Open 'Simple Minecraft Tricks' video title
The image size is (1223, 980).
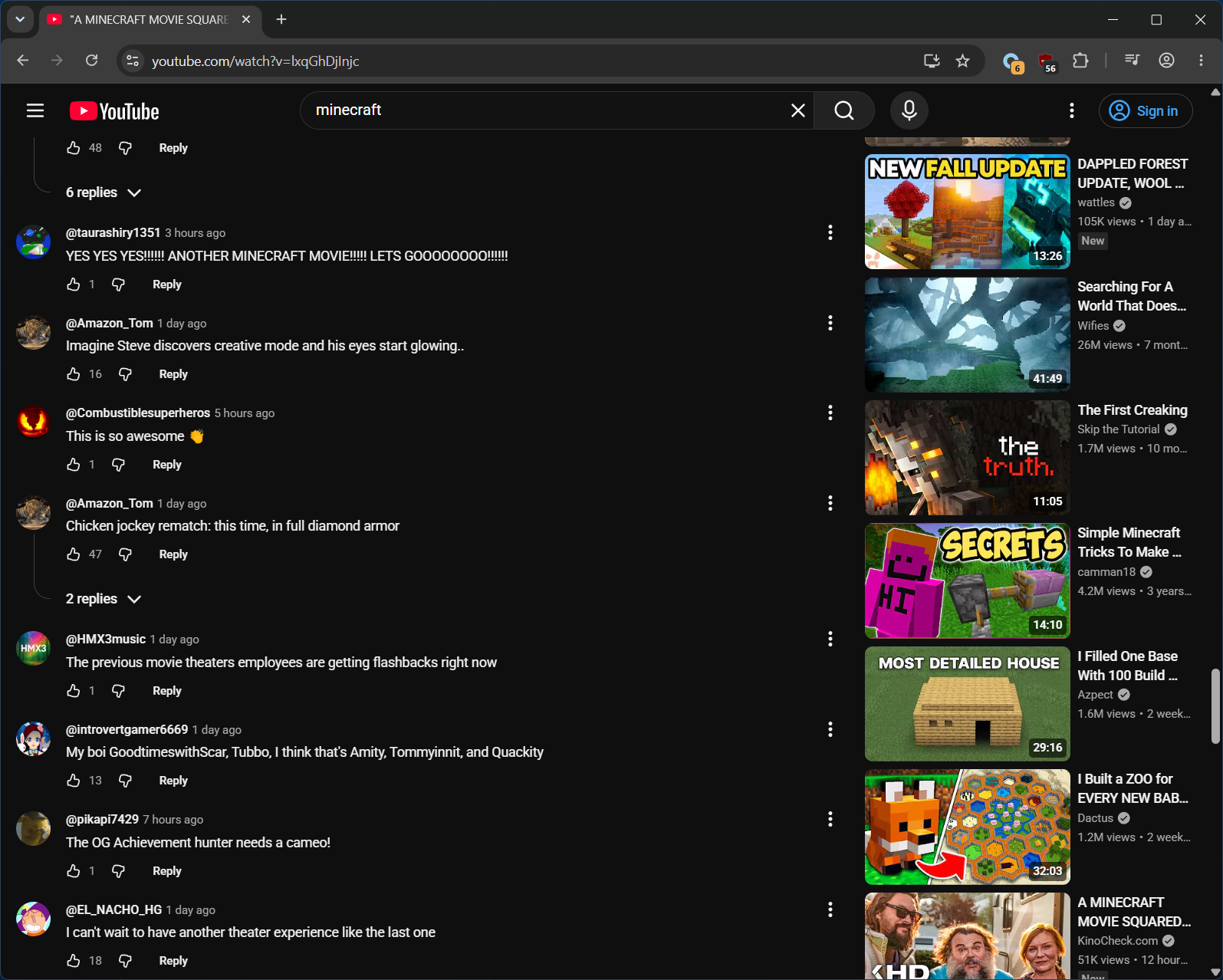[1129, 542]
